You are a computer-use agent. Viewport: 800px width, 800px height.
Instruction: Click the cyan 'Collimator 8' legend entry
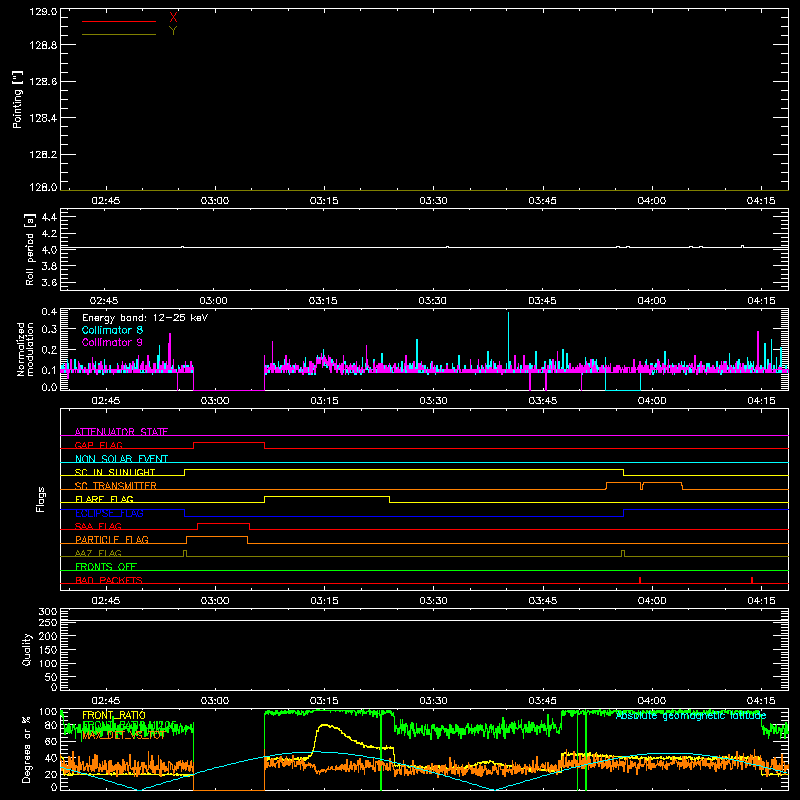112,330
